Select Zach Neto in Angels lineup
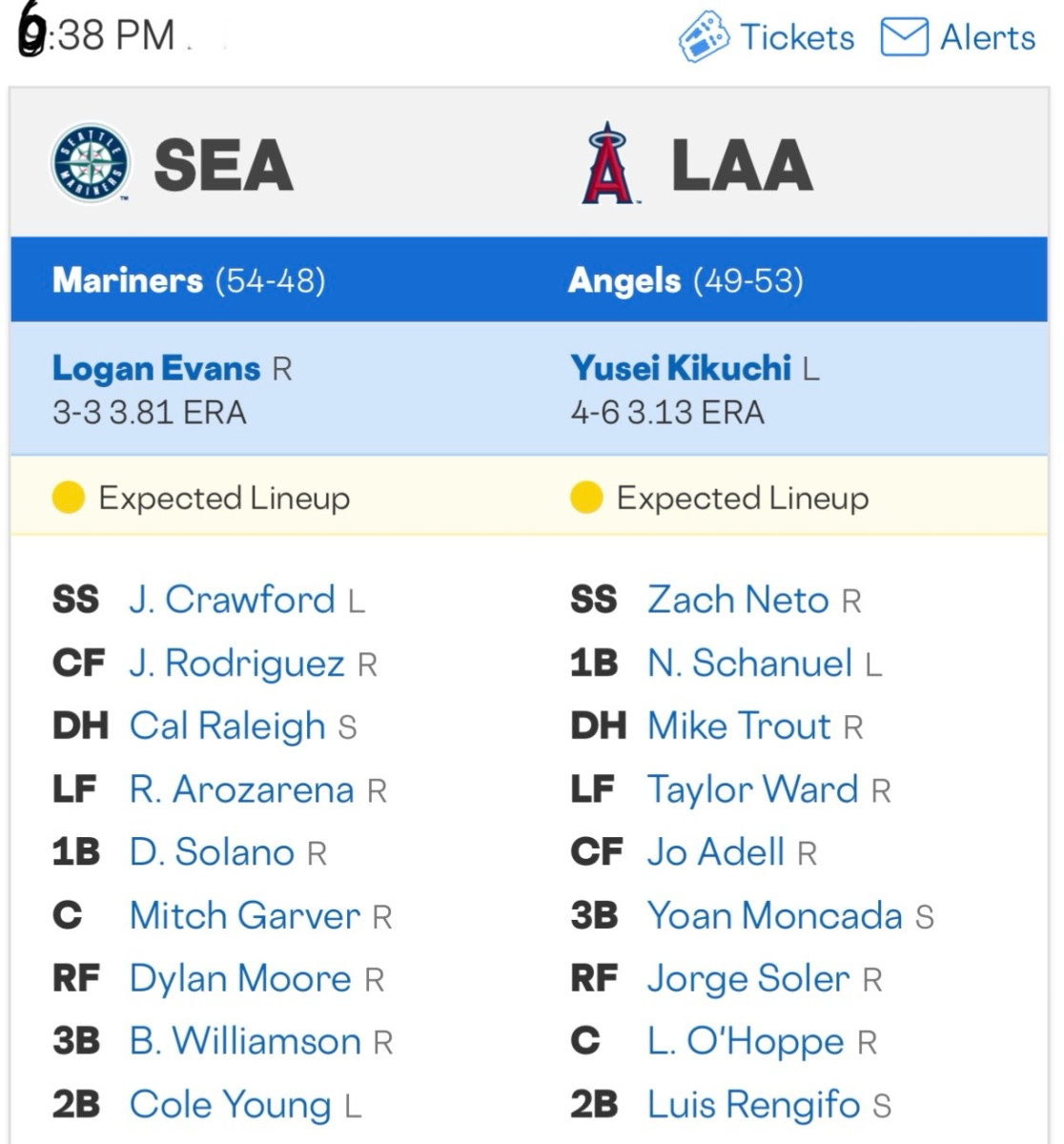The image size is (1064, 1144). tap(738, 601)
